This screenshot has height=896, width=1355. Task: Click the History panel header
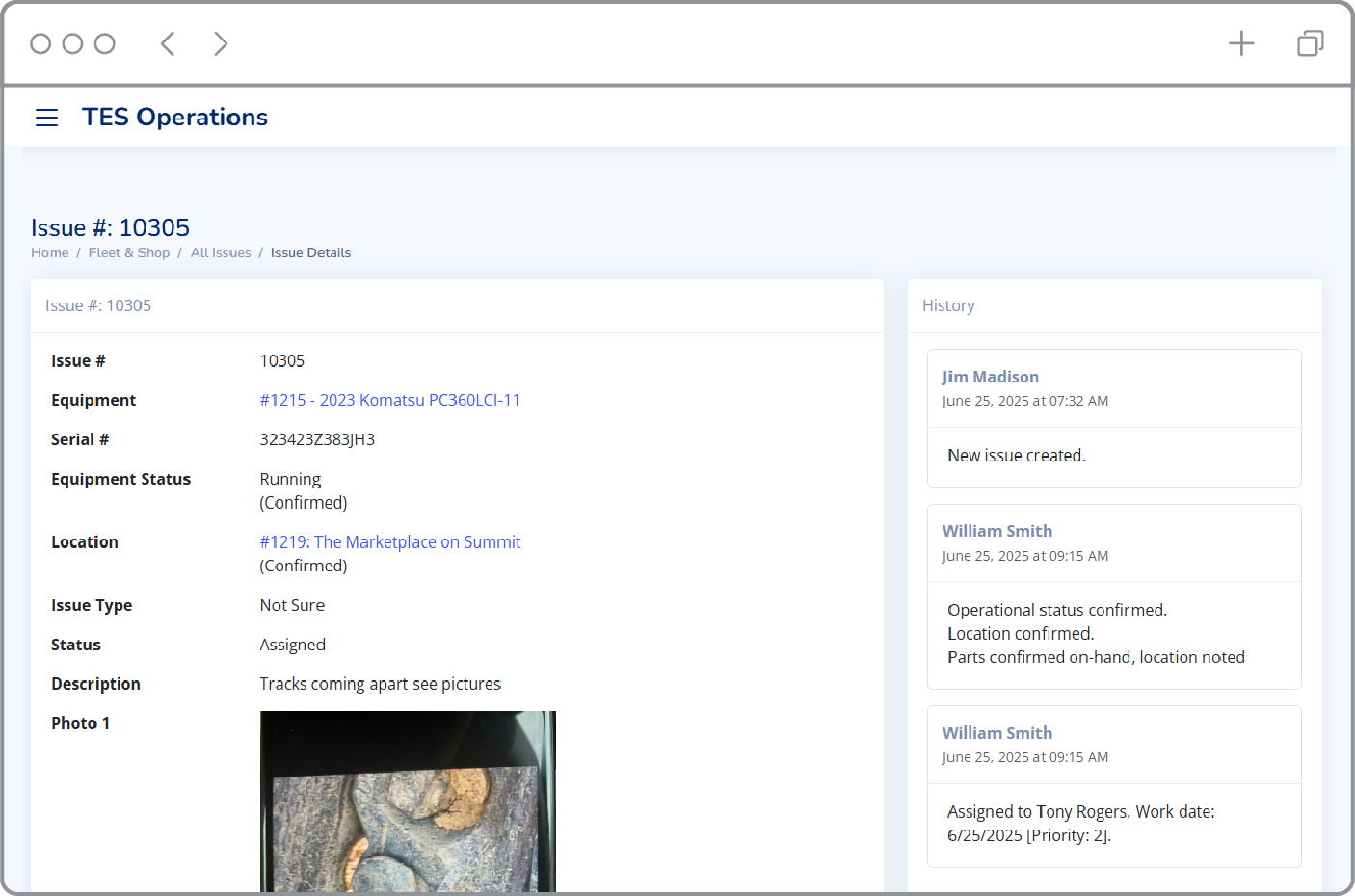pyautogui.click(x=948, y=305)
